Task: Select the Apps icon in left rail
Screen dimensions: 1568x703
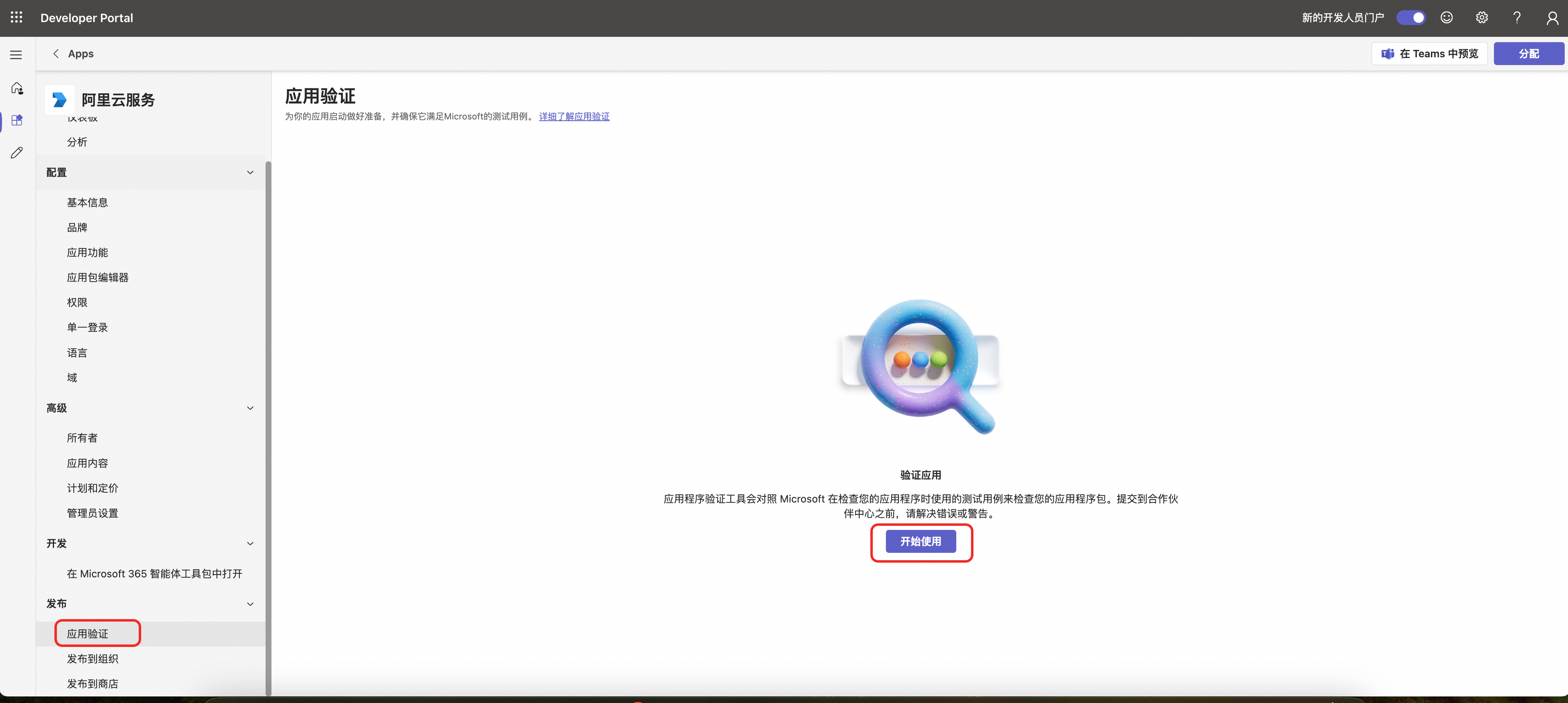Action: coord(17,121)
